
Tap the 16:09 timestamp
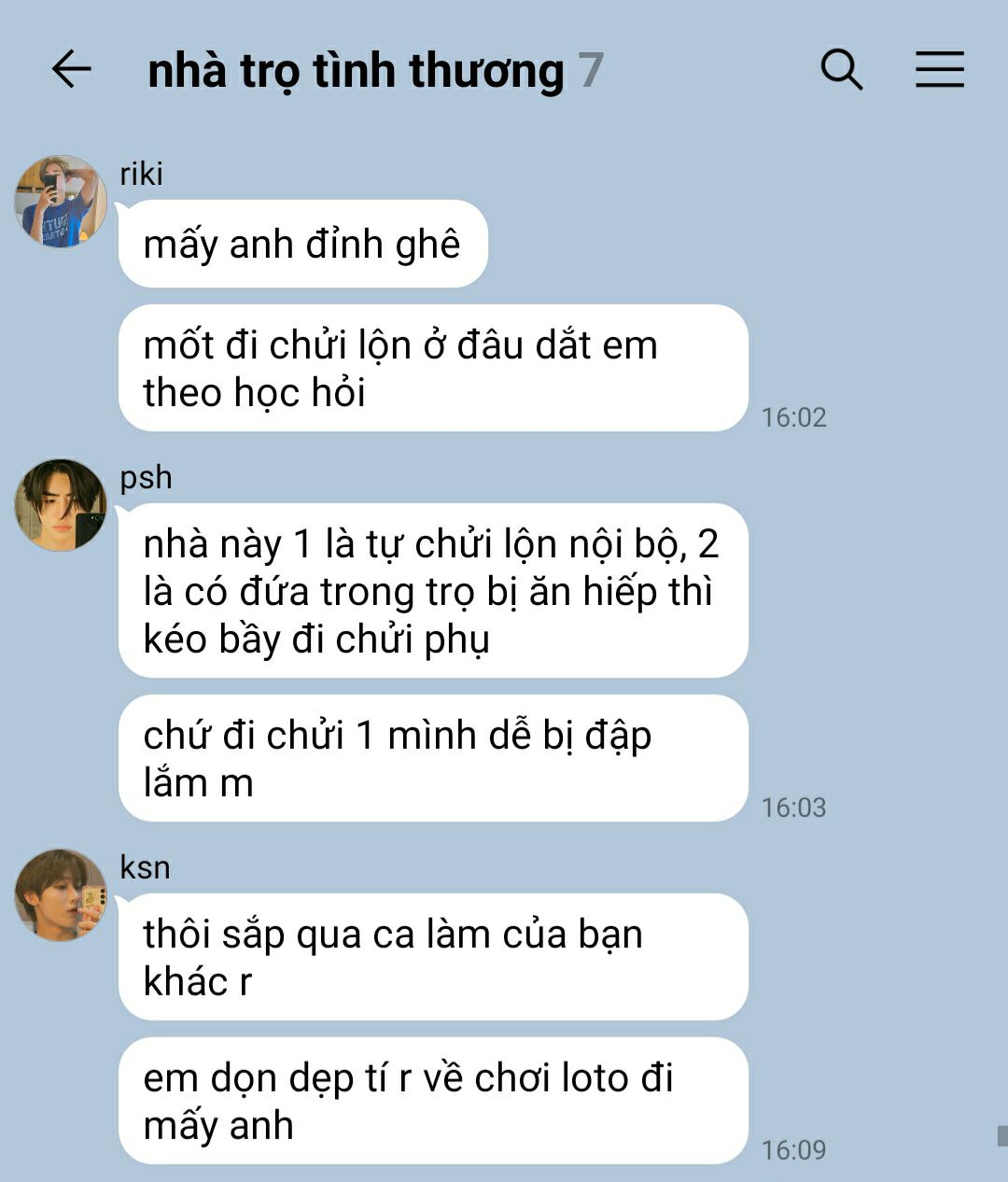[x=794, y=1150]
